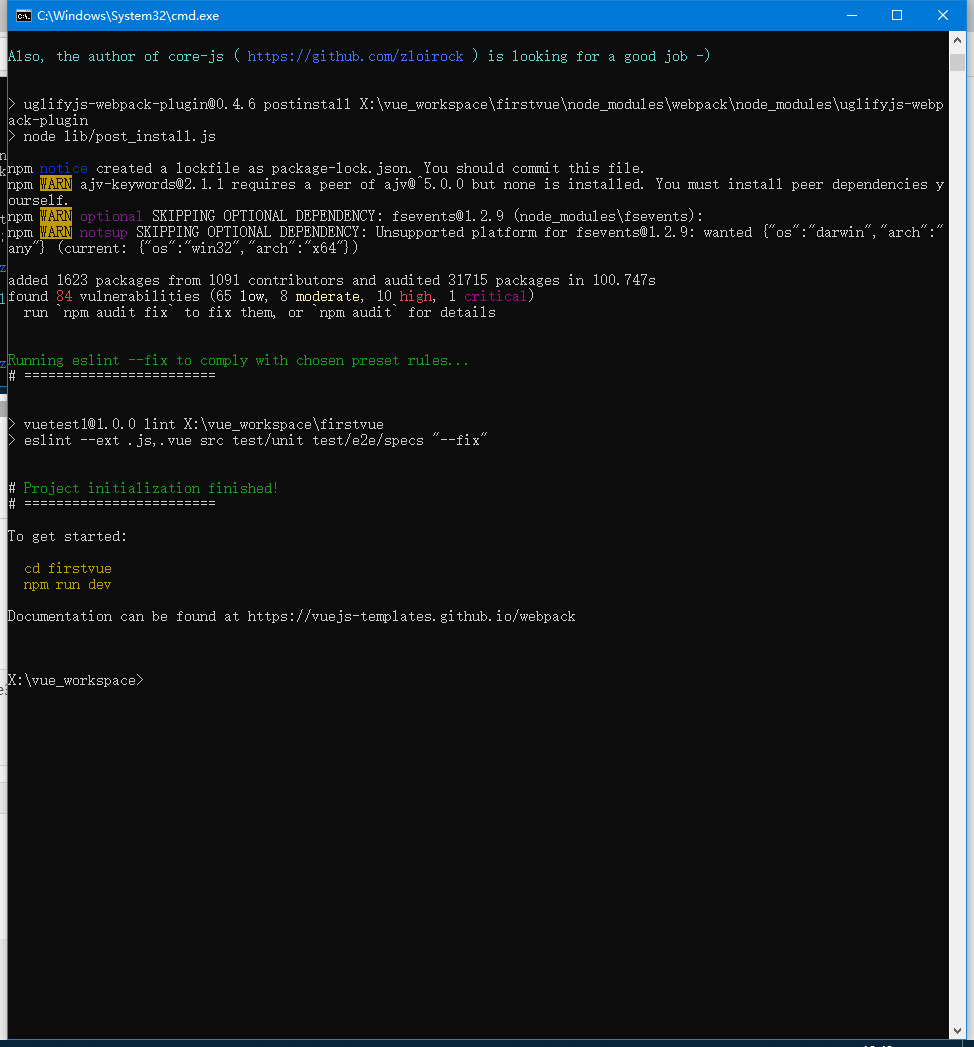Click the 'npm run dev' command text
Viewport: 974px width, 1047px height.
tap(67, 584)
